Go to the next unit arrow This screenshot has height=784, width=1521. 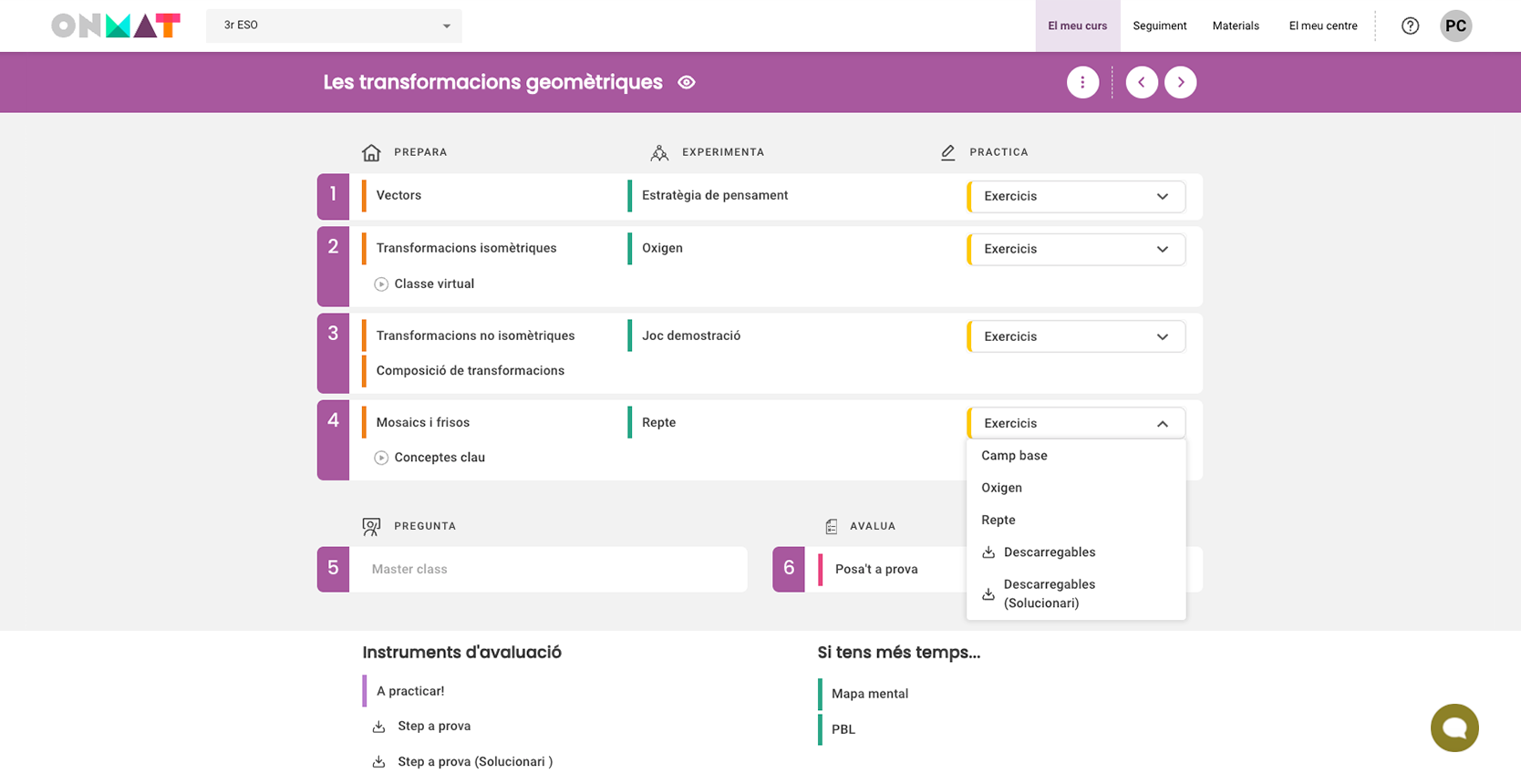click(1180, 82)
